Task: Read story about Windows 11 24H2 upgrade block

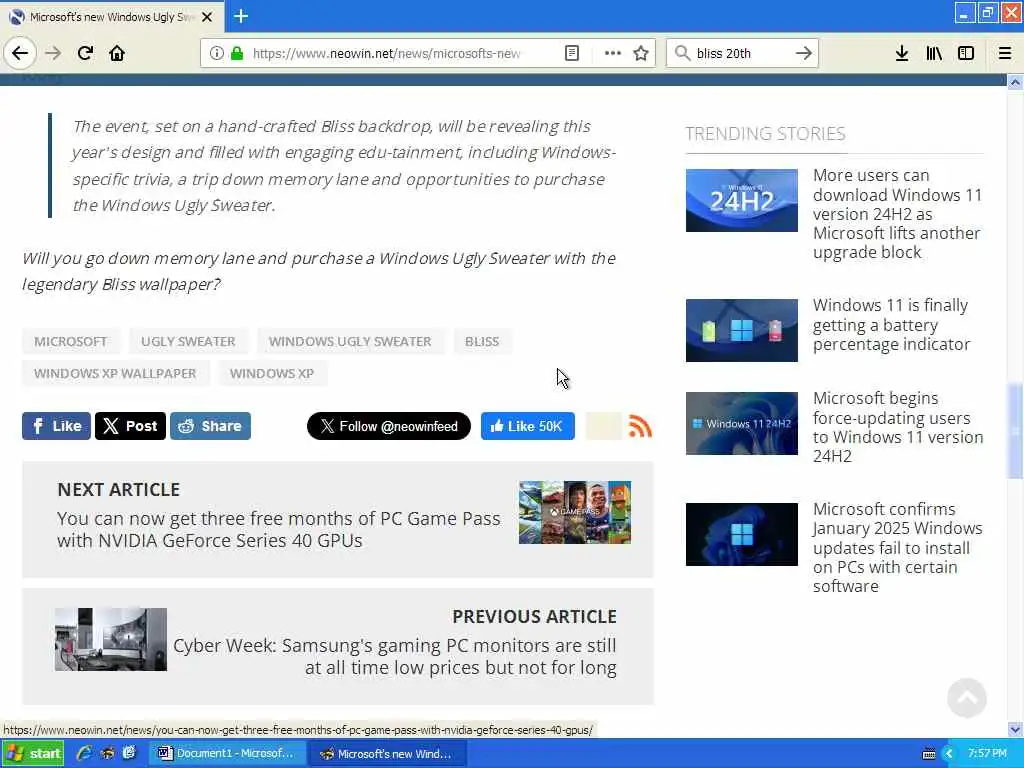Action: coord(897,214)
